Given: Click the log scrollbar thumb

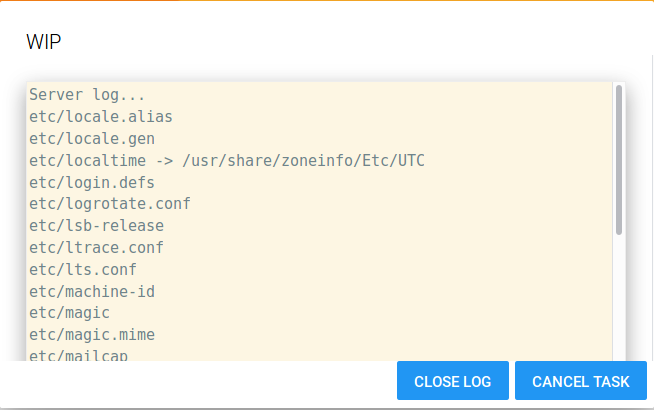Looking at the screenshot, I should tap(619, 160).
